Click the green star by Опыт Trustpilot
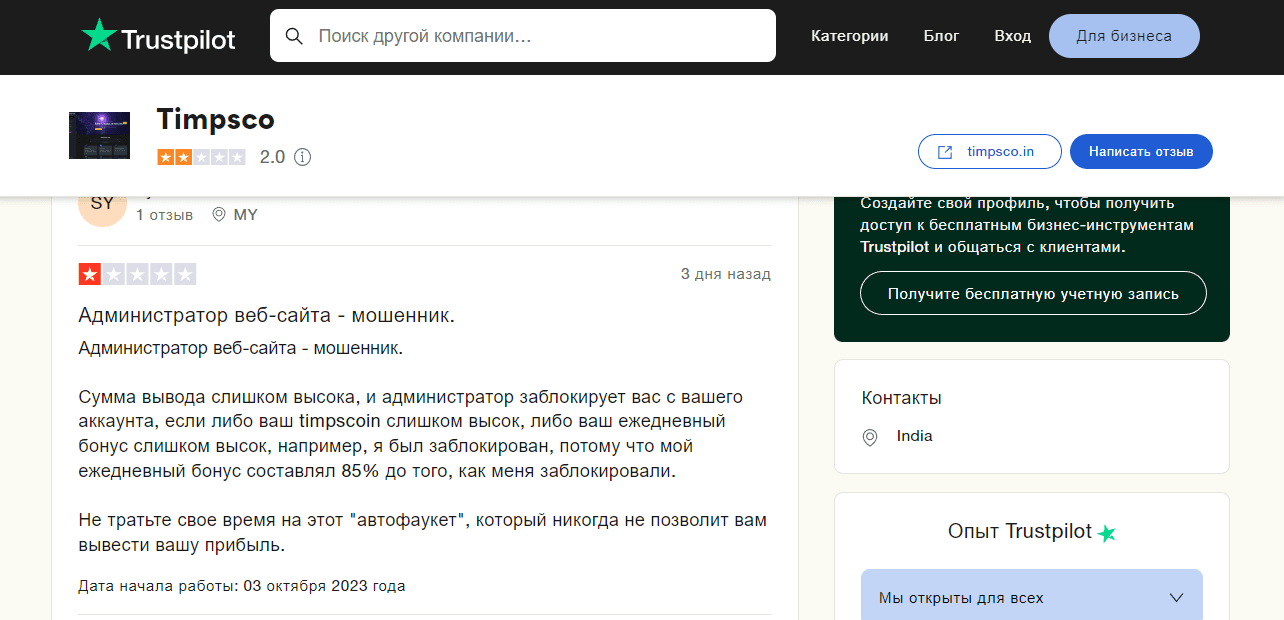 1106,533
